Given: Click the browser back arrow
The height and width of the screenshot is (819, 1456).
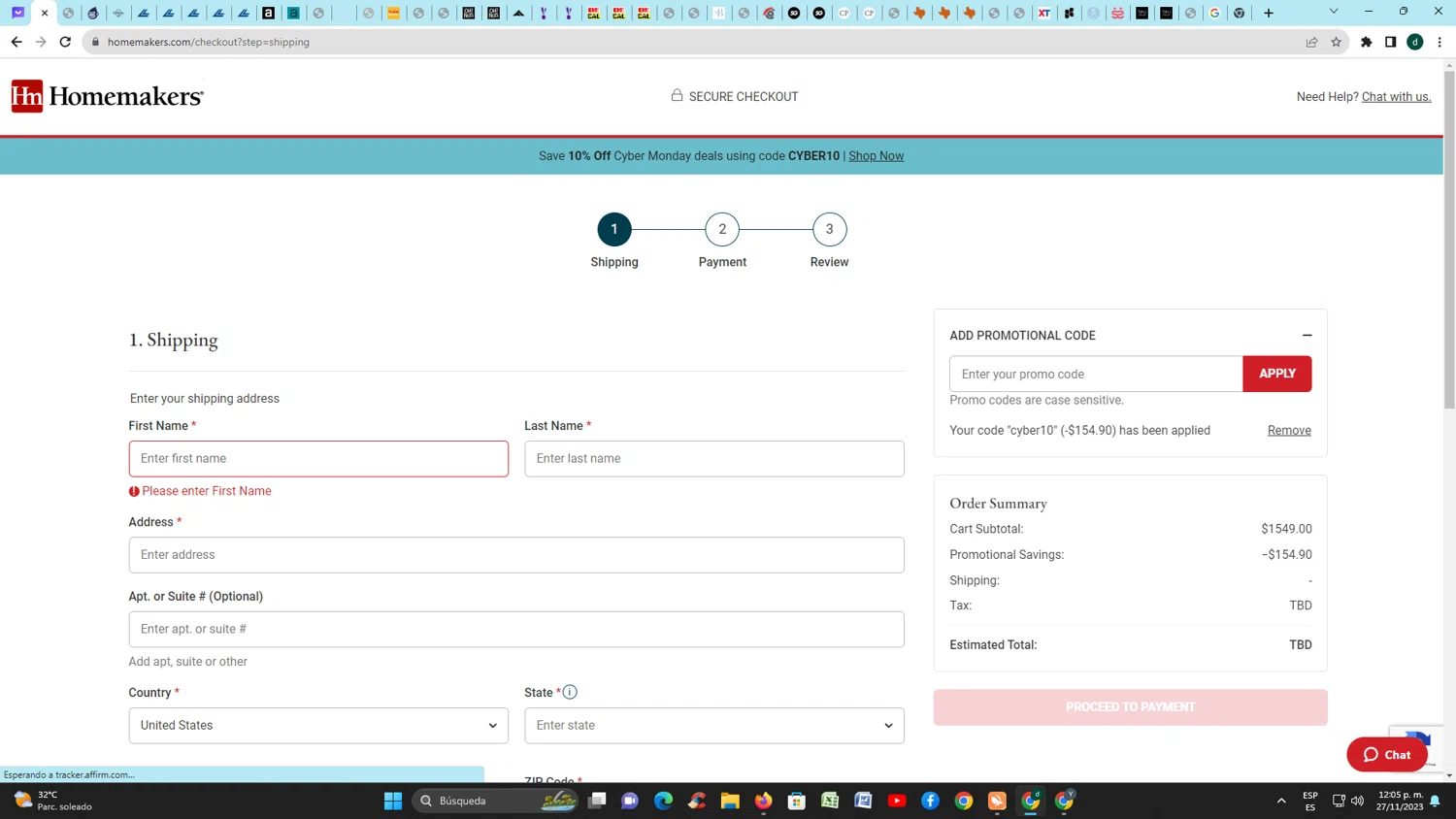Looking at the screenshot, I should point(17,42).
